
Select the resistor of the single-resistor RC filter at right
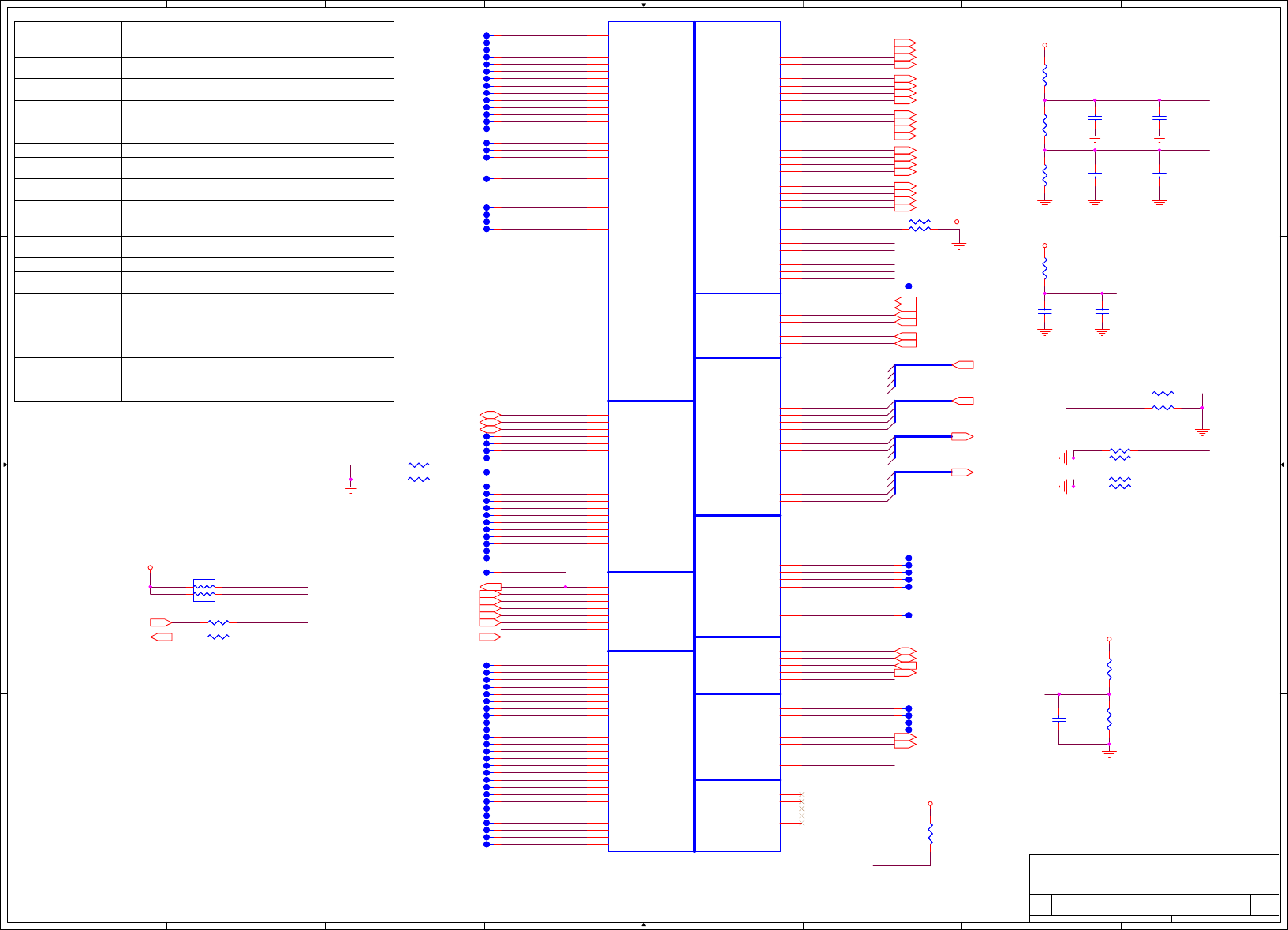click(1045, 269)
